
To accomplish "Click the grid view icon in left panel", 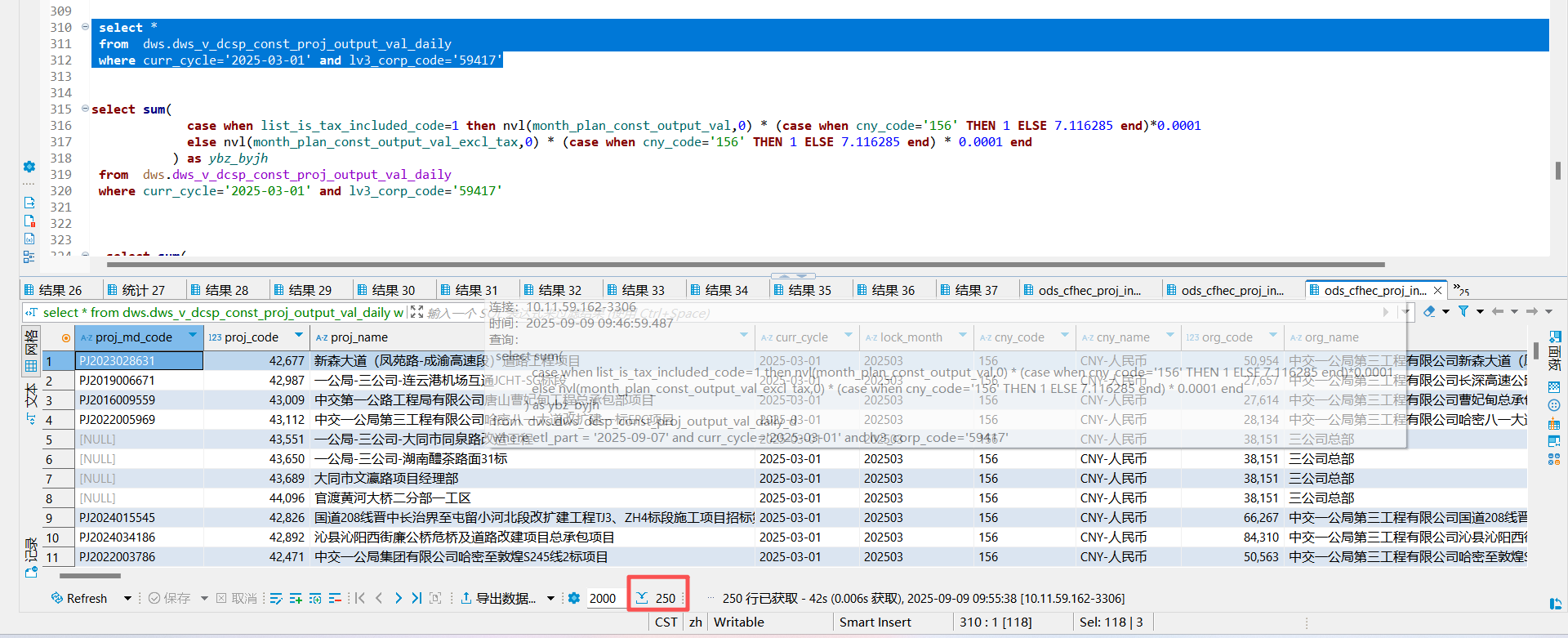I will (31, 366).
